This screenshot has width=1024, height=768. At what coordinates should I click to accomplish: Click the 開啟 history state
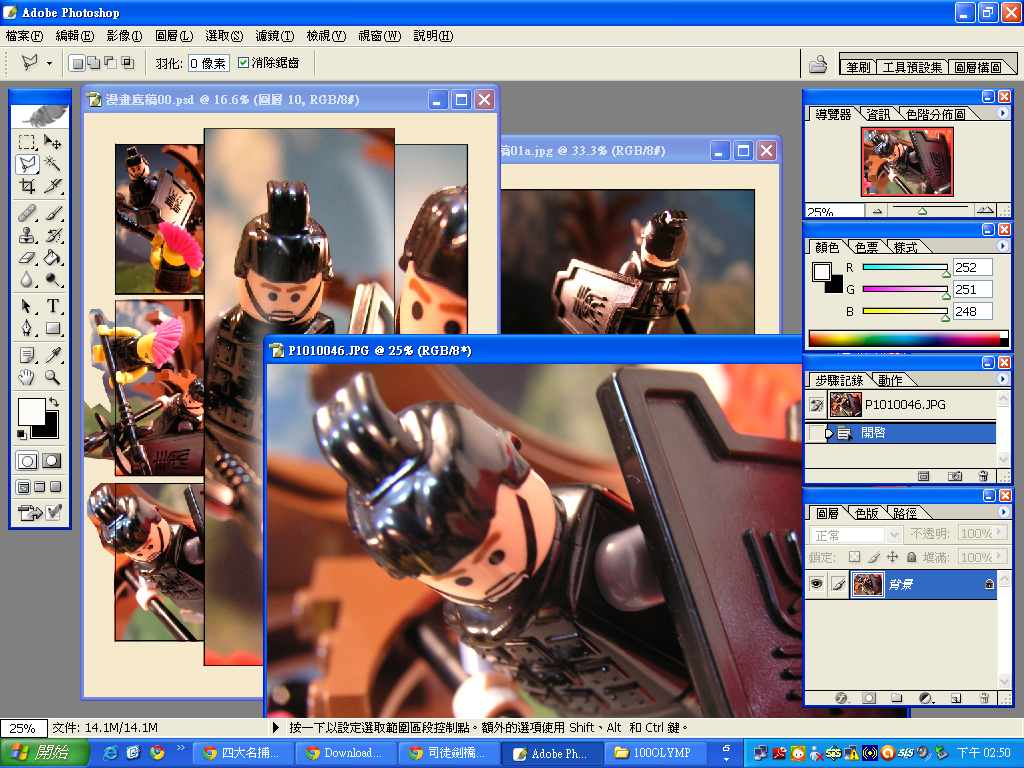(x=901, y=433)
